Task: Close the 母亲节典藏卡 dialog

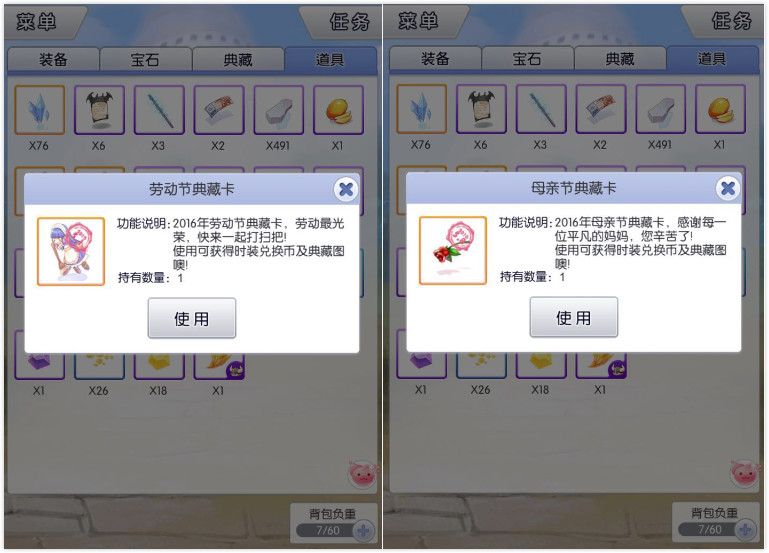Action: point(728,188)
